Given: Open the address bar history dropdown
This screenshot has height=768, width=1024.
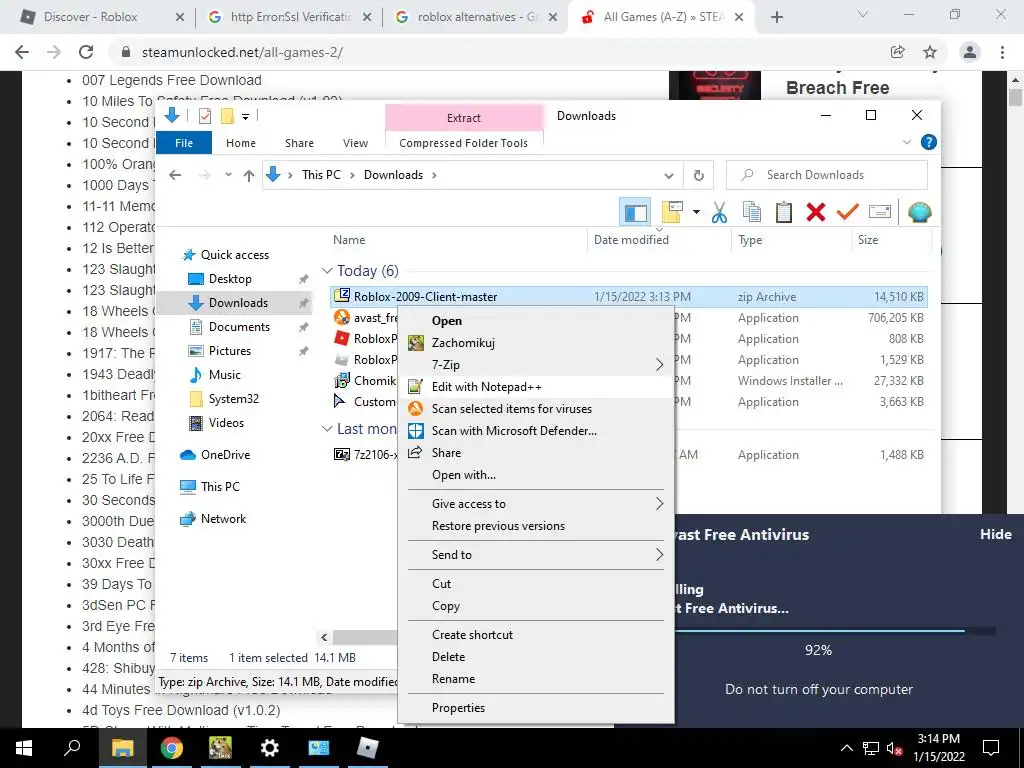Looking at the screenshot, I should point(669,175).
